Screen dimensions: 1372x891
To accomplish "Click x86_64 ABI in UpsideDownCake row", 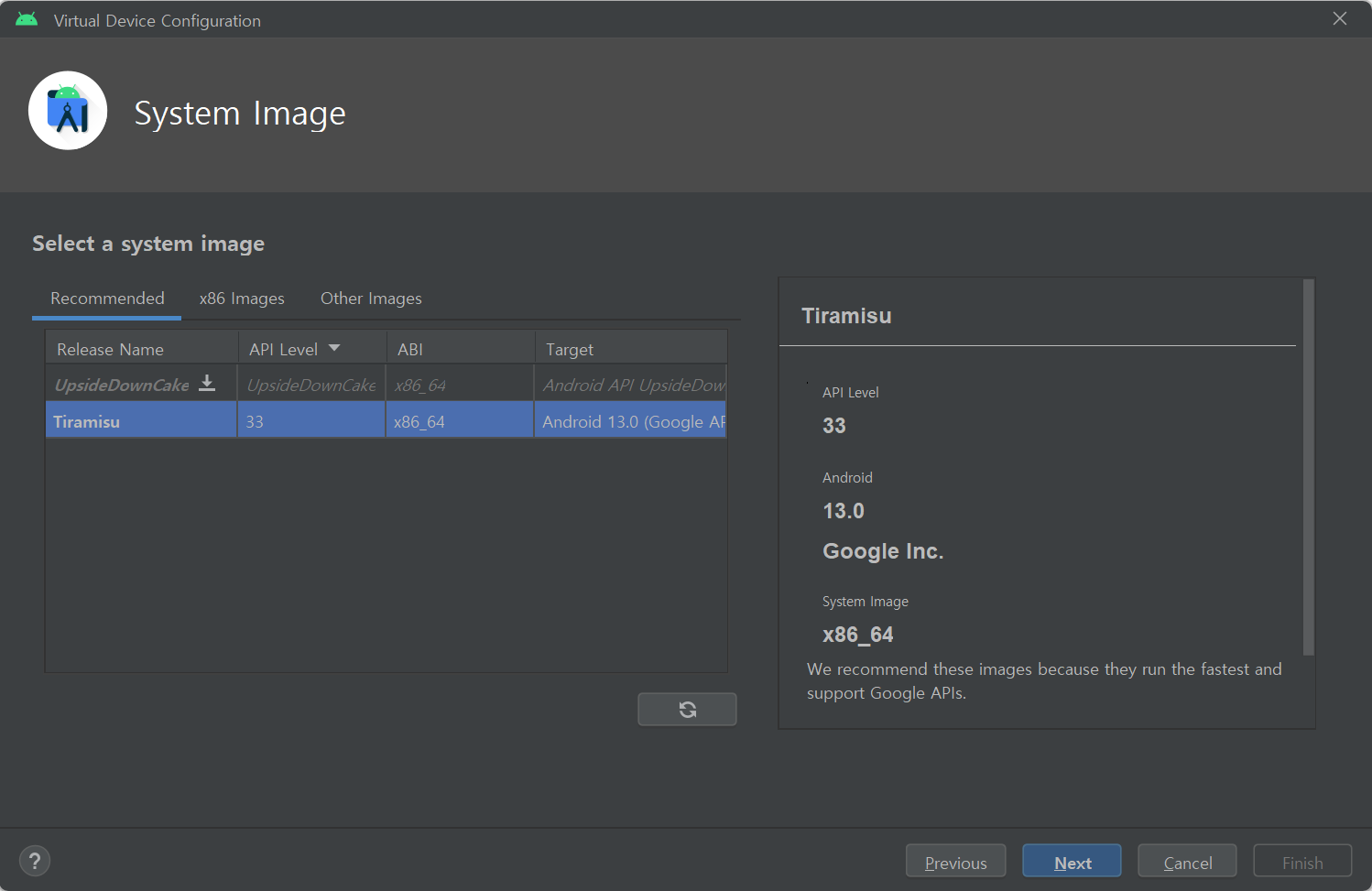I will 460,385.
